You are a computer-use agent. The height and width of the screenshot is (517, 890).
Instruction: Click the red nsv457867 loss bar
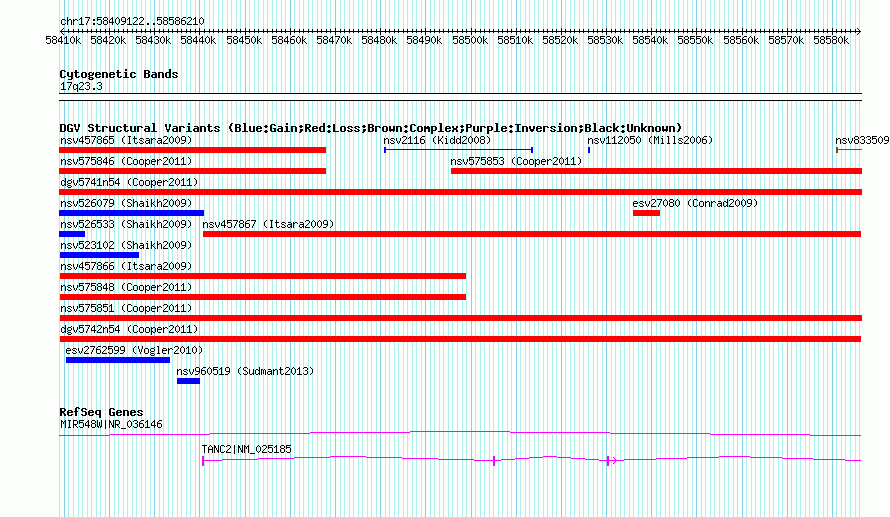532,234
